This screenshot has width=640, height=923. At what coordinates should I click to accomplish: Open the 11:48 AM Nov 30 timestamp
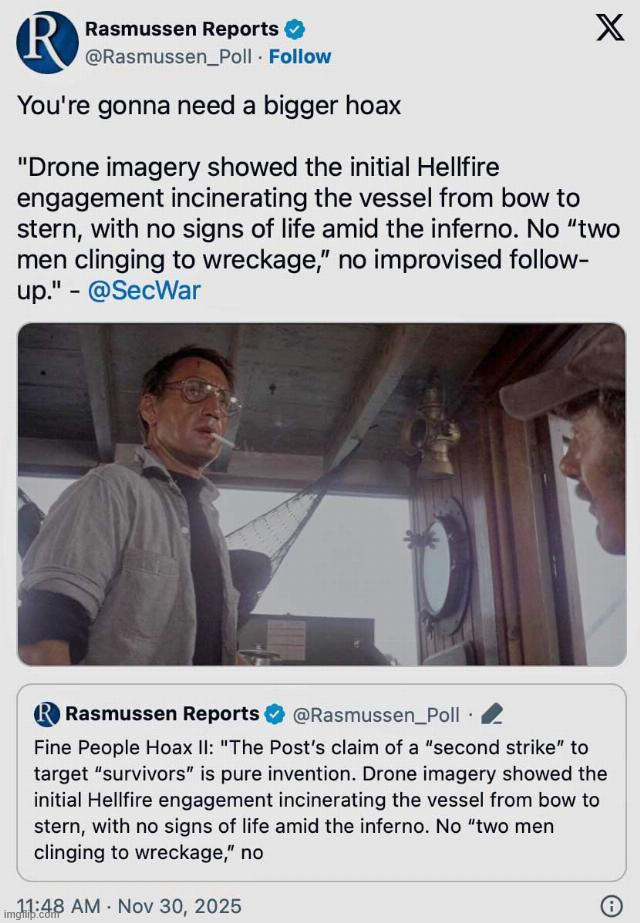(x=130, y=906)
